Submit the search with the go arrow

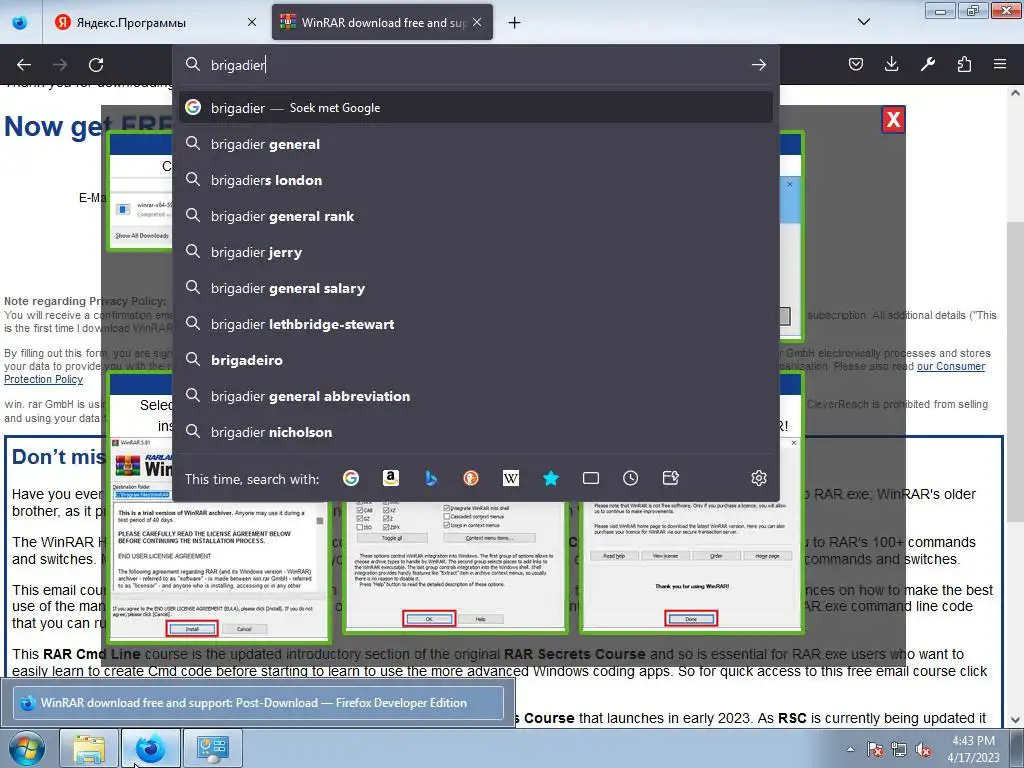point(758,65)
